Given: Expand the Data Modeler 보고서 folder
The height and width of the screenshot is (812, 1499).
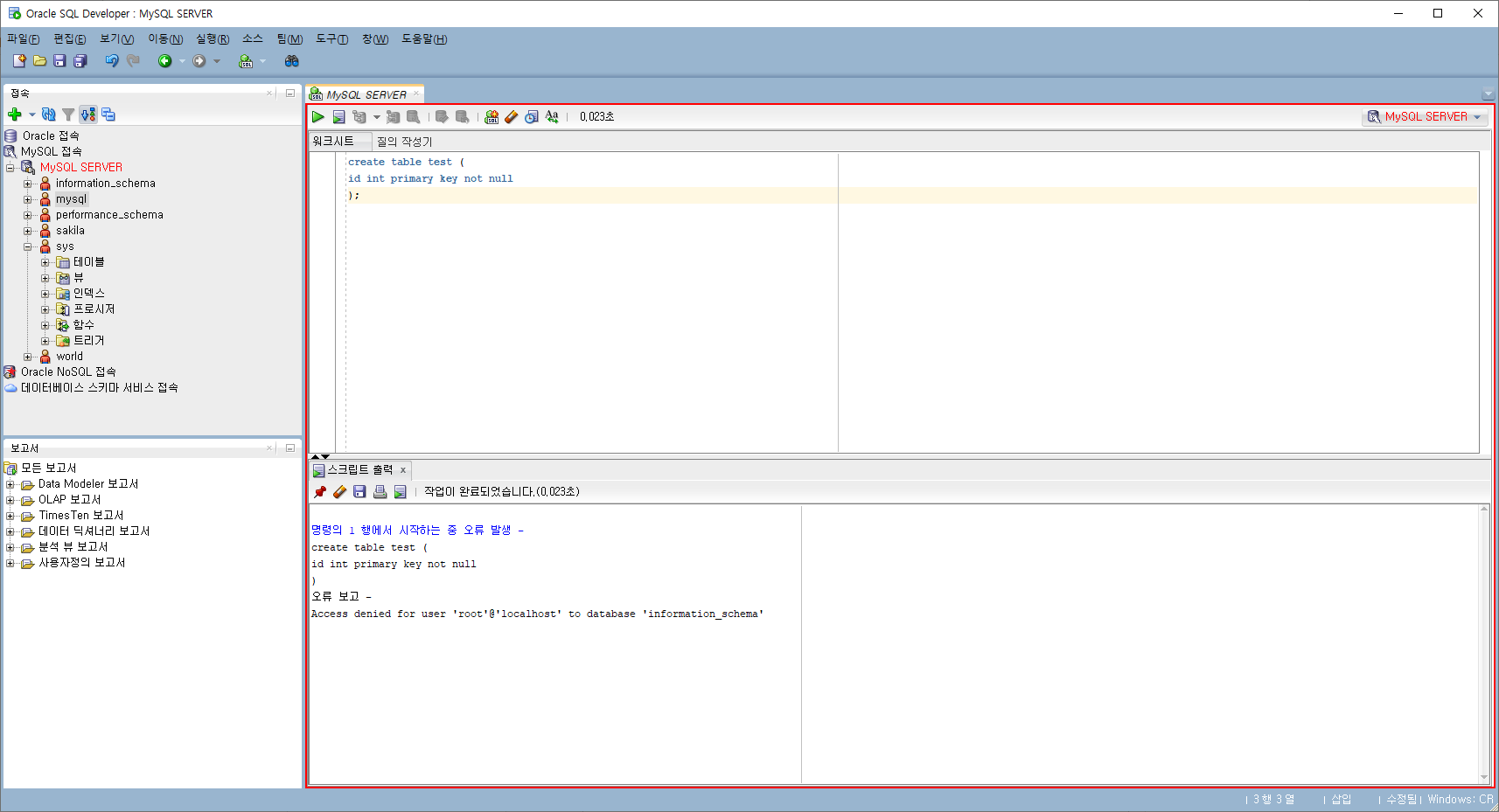Looking at the screenshot, I should point(10,484).
